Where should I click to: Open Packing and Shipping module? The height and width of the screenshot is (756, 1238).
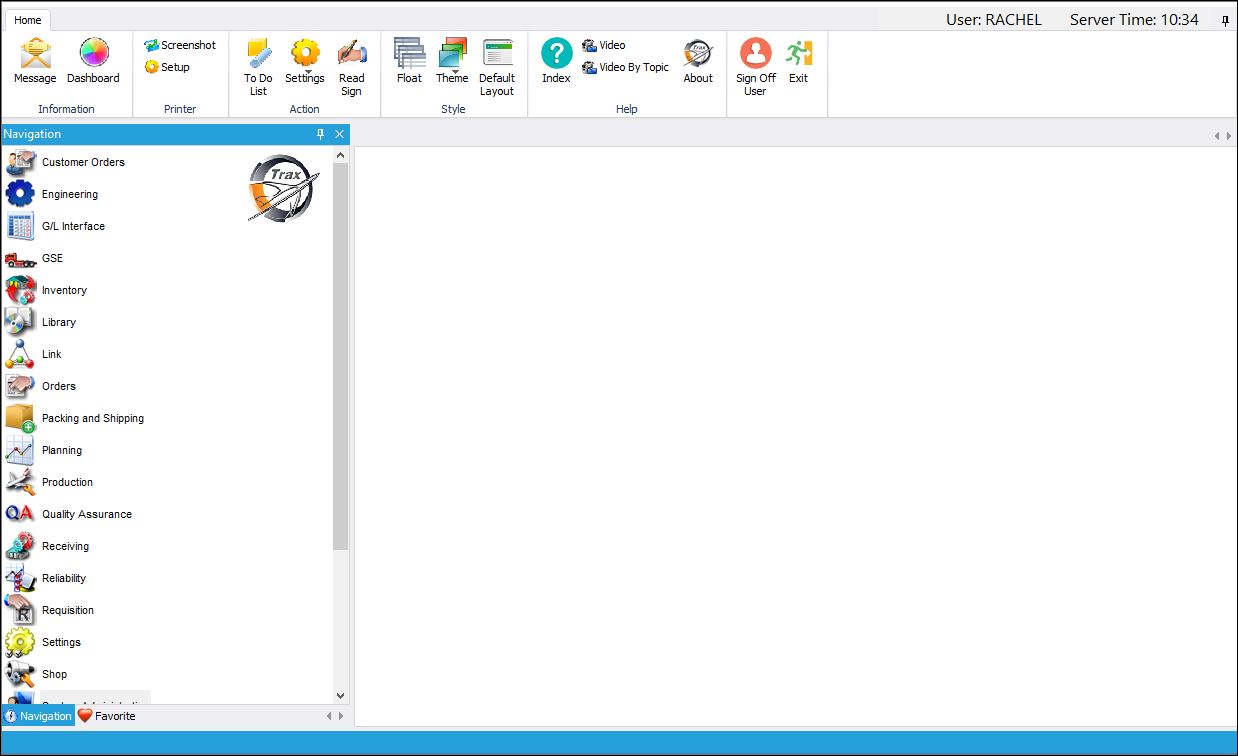pos(75,418)
